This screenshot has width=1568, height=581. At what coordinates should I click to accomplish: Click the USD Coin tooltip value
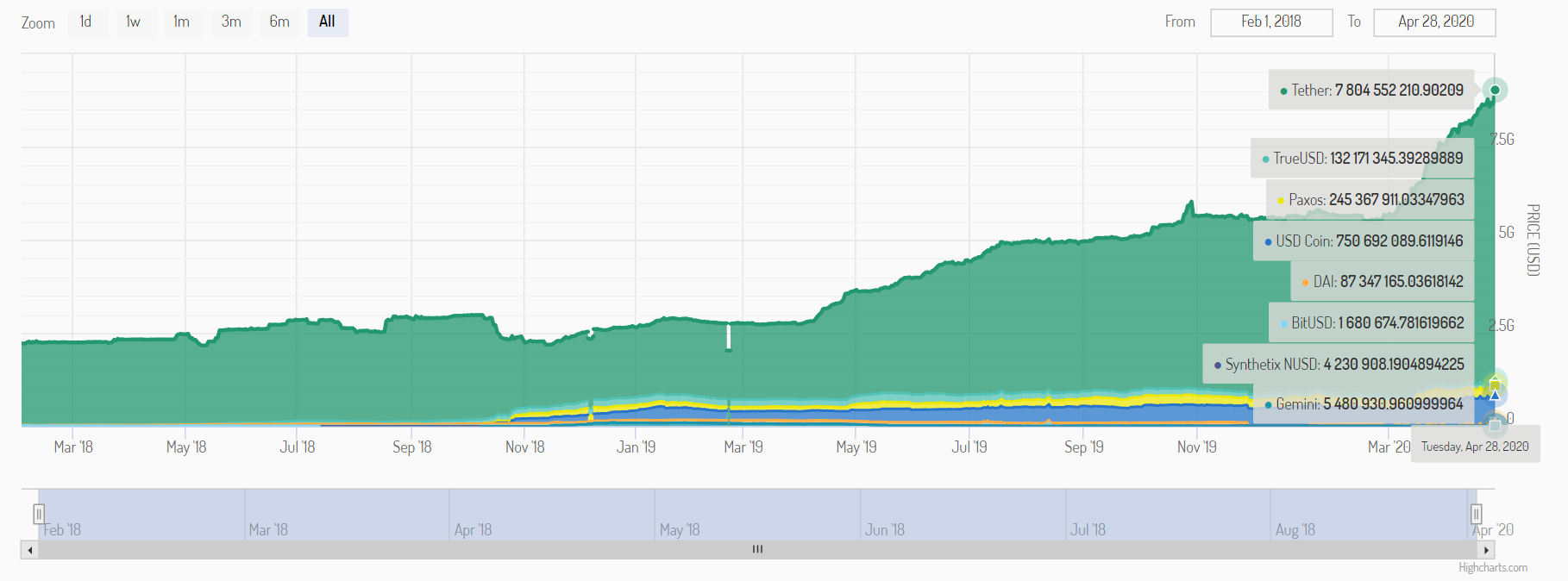click(x=1399, y=241)
